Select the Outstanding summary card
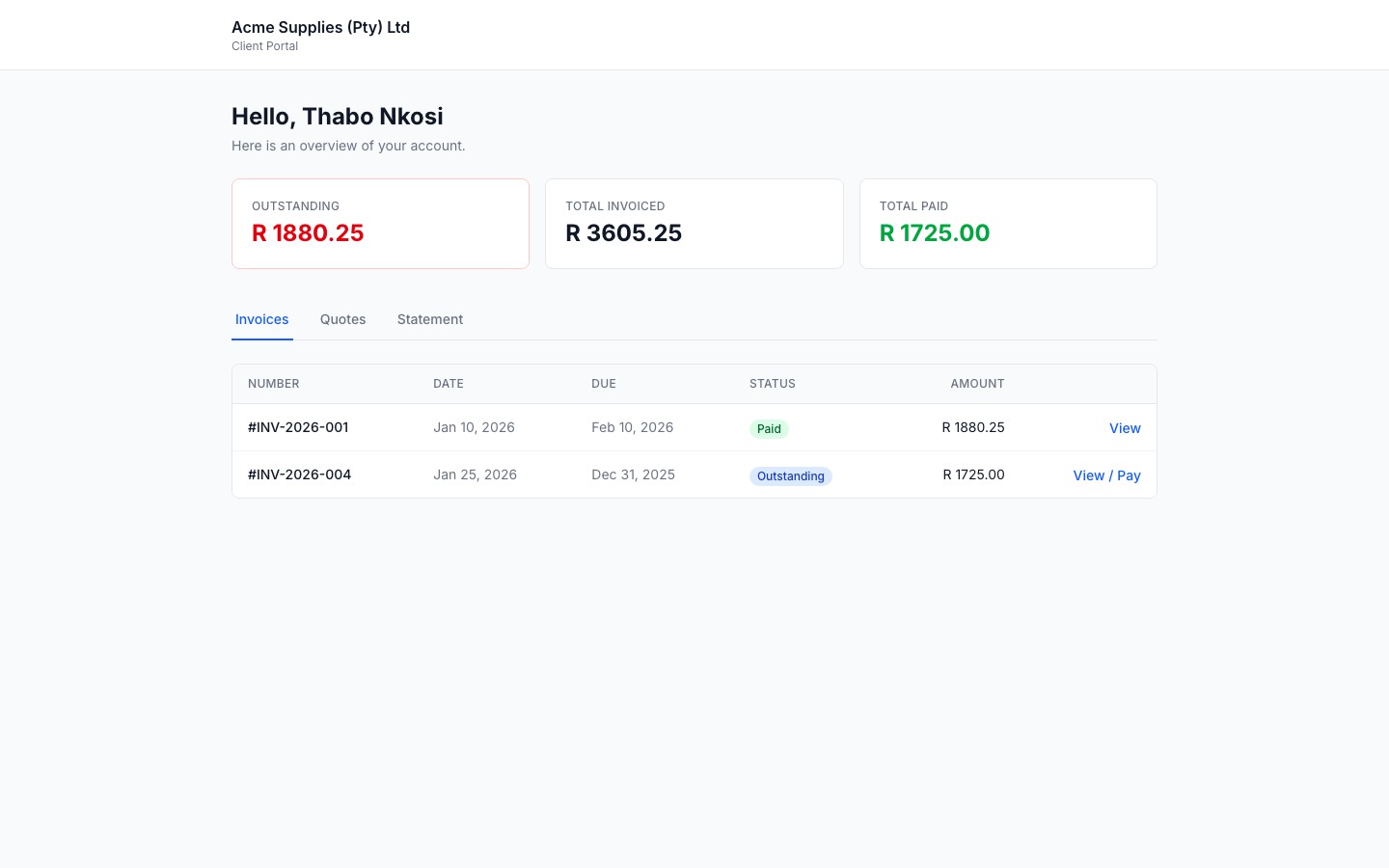 pos(380,224)
